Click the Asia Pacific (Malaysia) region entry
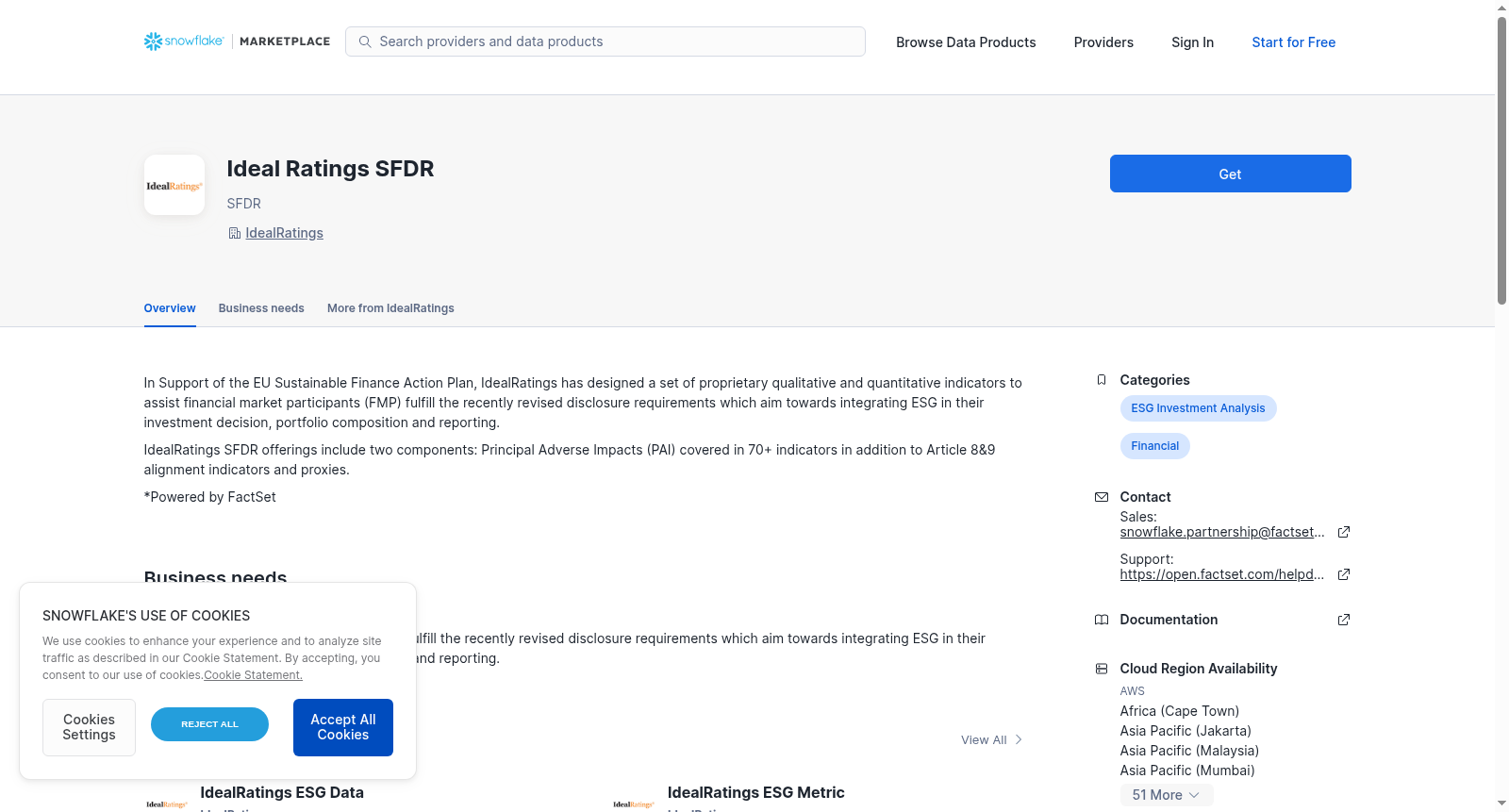The image size is (1509, 812). pos(1189,751)
